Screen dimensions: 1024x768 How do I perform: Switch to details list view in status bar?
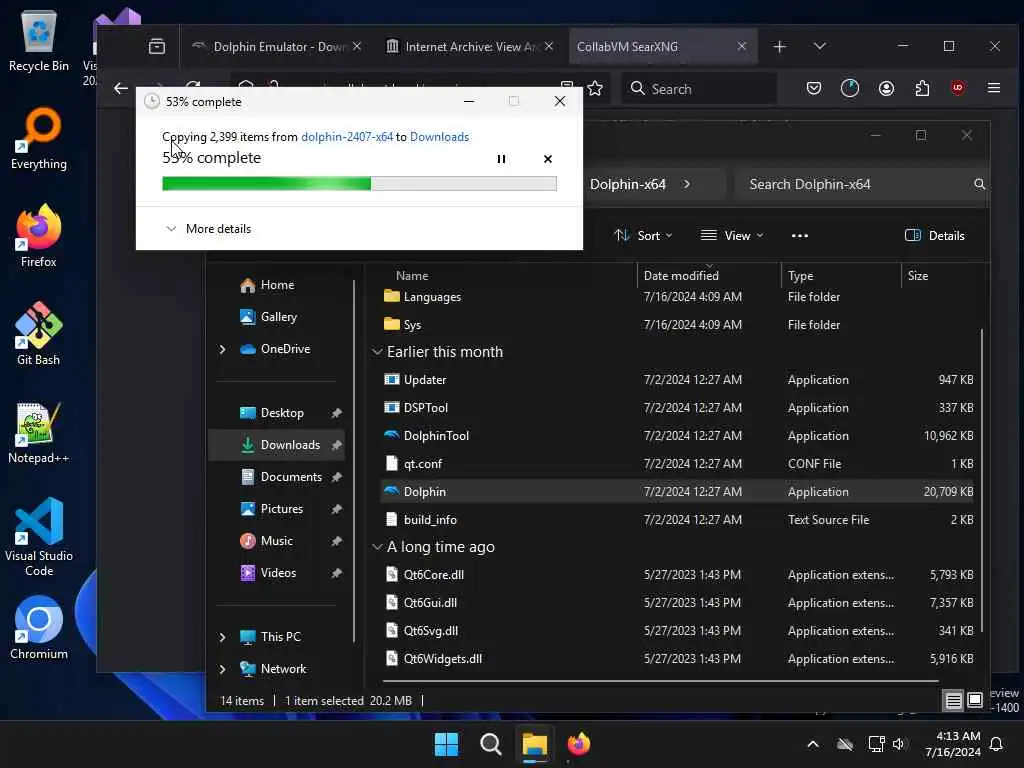(953, 701)
